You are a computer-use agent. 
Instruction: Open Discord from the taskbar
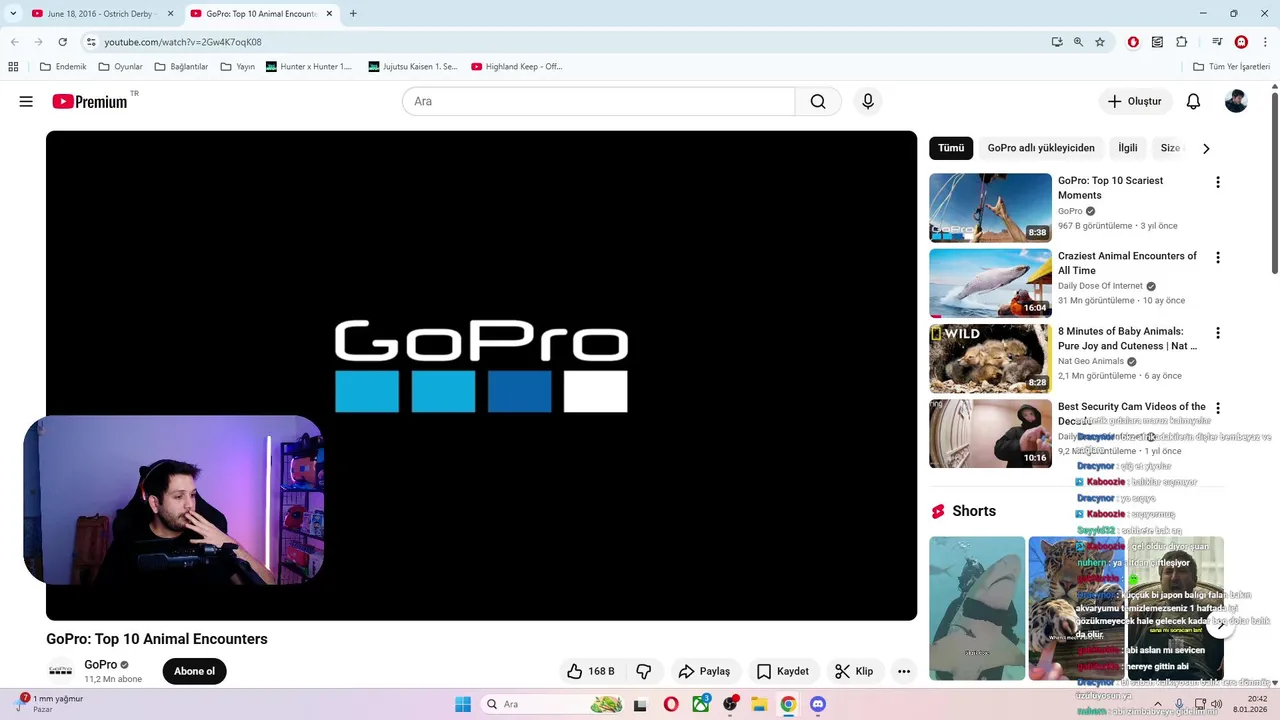pos(818,704)
